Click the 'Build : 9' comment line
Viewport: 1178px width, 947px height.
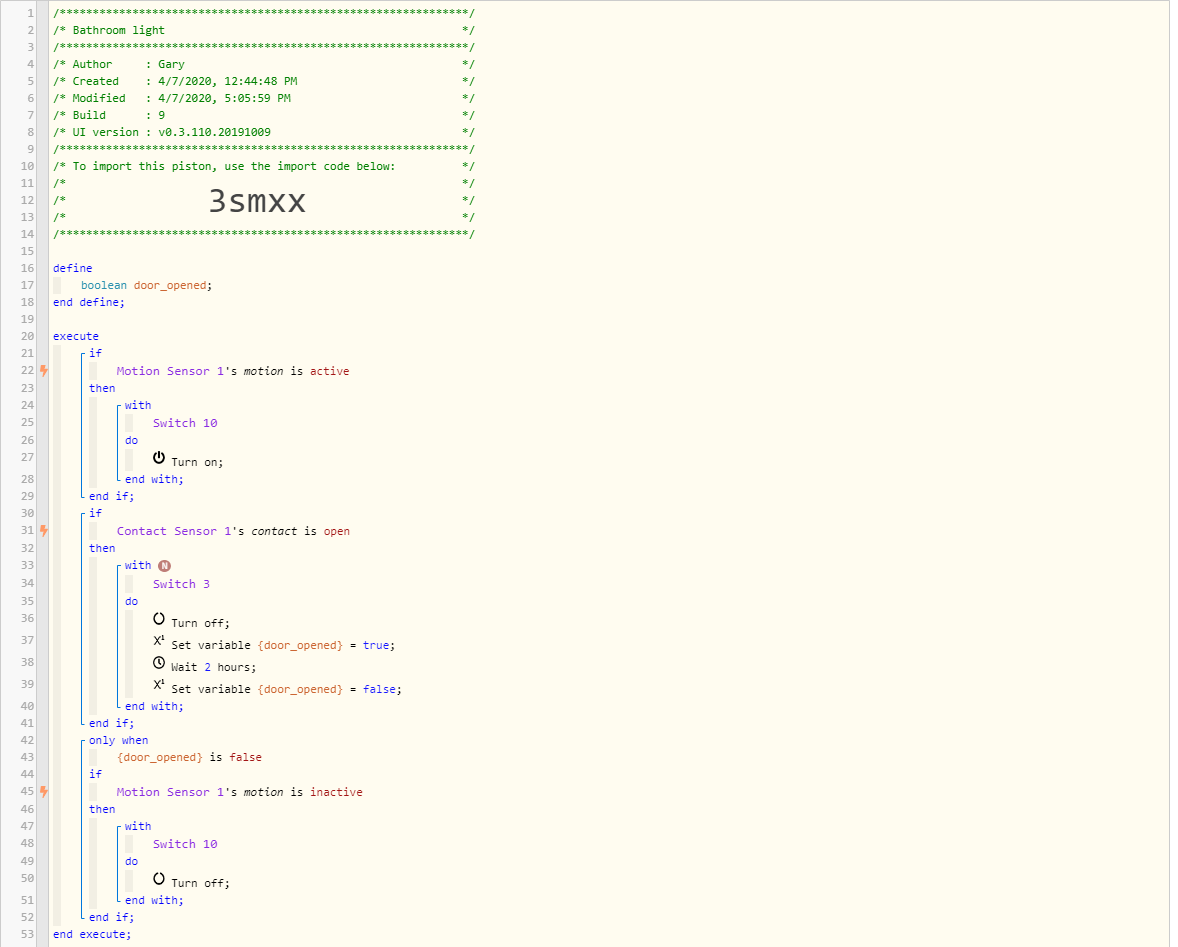pyautogui.click(x=263, y=115)
